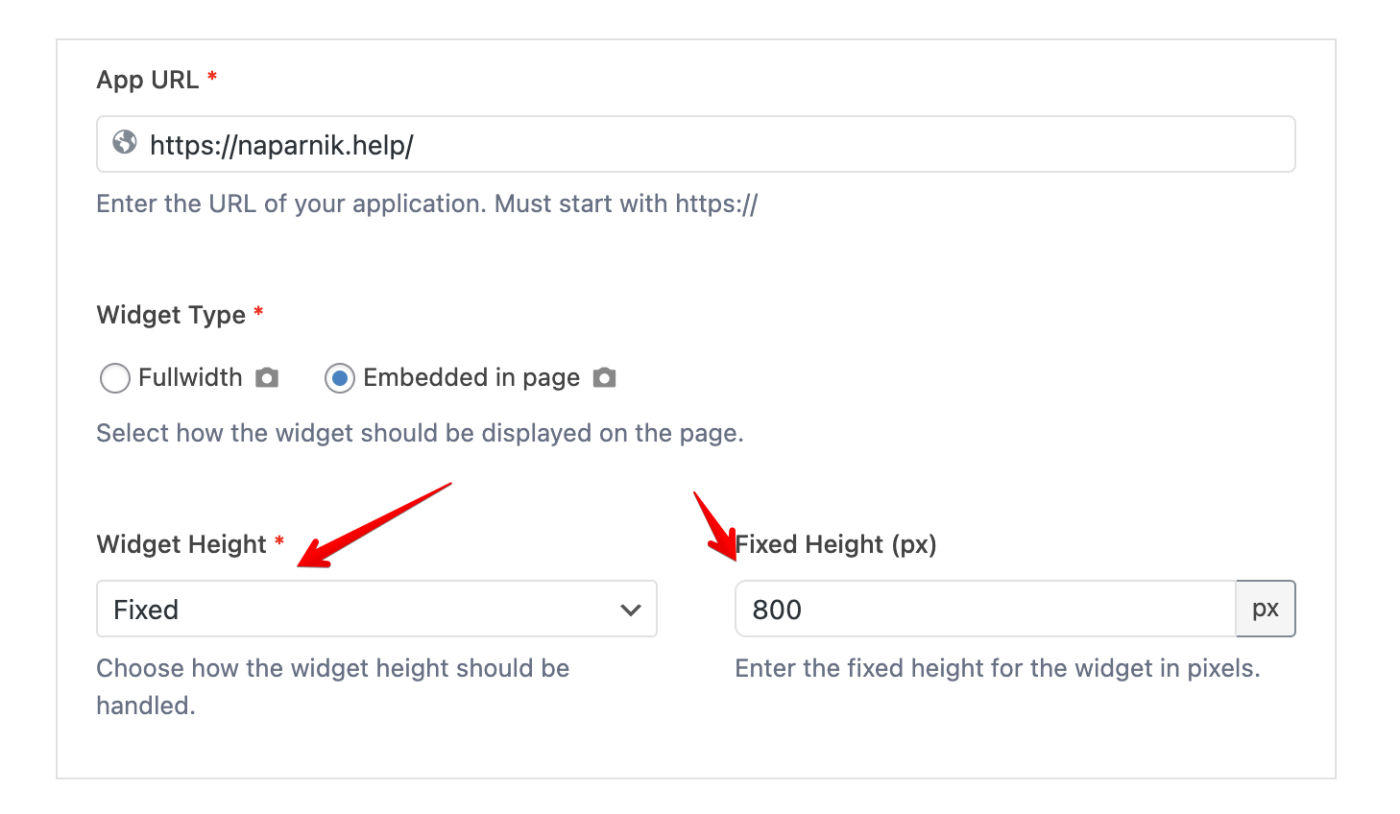The height and width of the screenshot is (814, 1400).
Task: Click the help text about https:// requirement
Action: tap(427, 204)
